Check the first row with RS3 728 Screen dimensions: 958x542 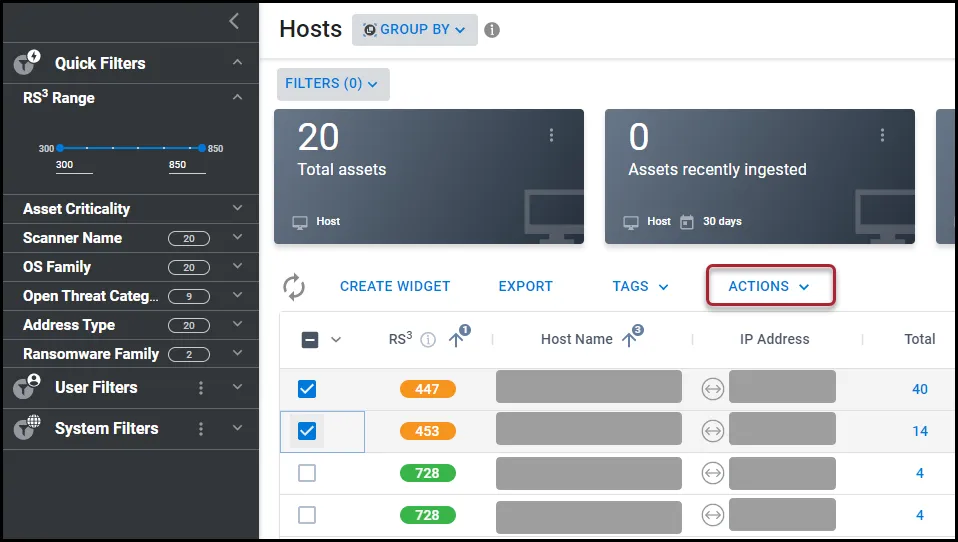pos(307,473)
